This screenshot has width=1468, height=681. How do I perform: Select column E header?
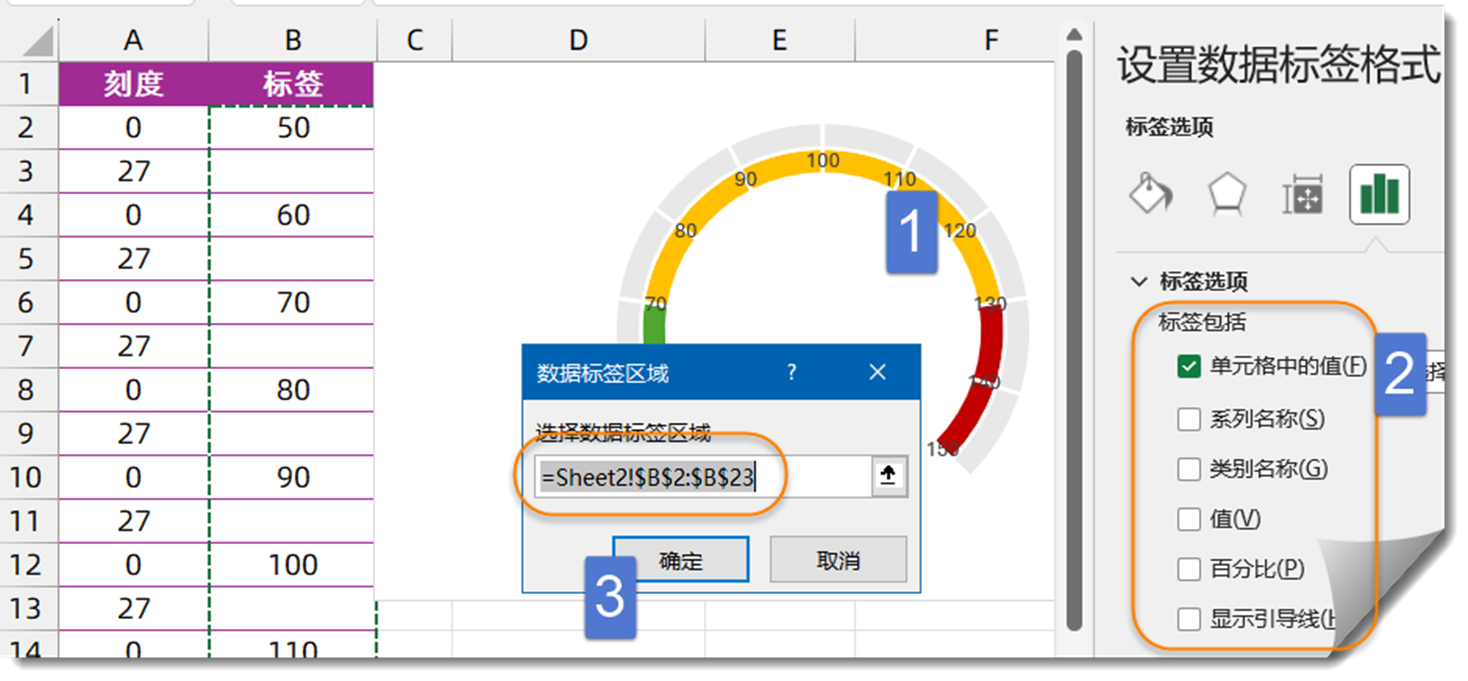click(779, 40)
